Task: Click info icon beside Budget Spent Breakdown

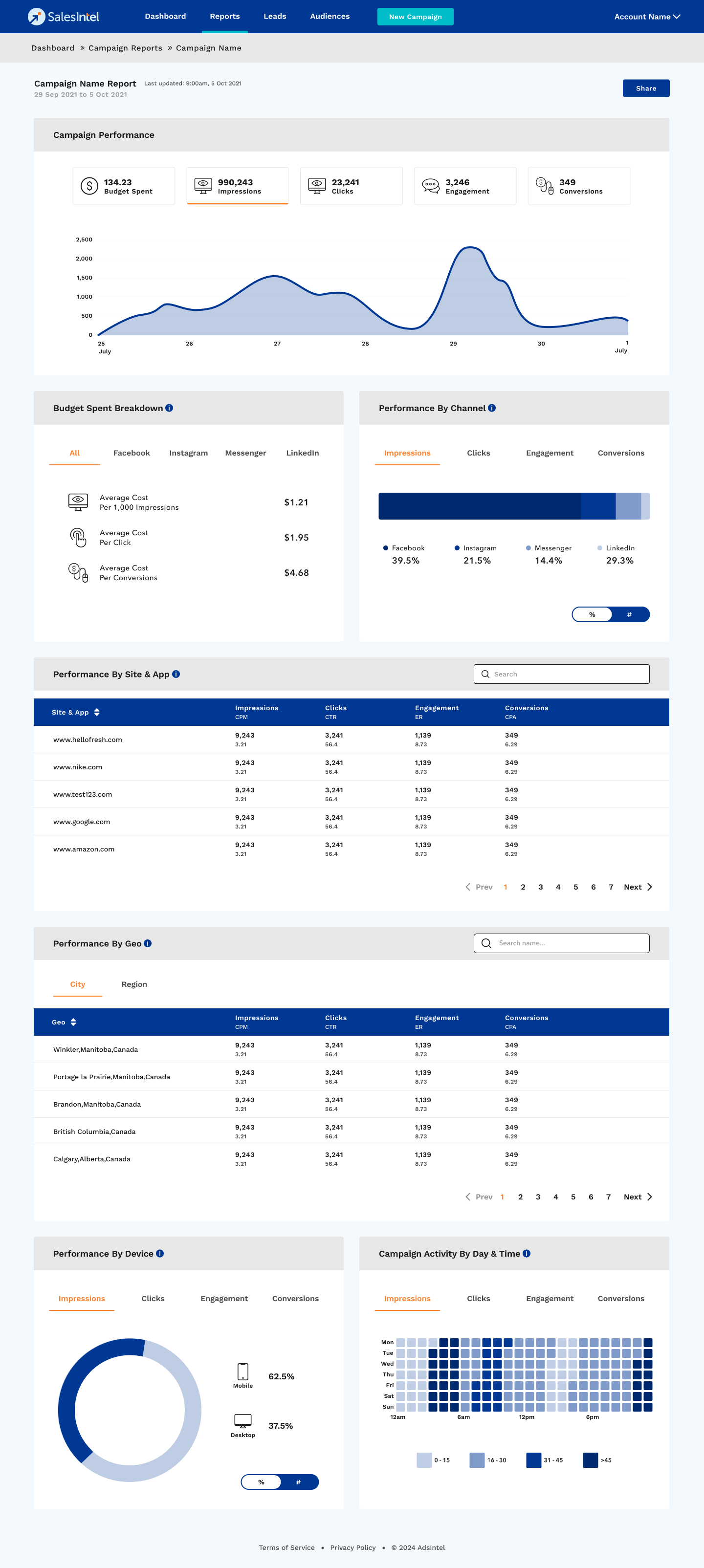Action: [x=169, y=408]
